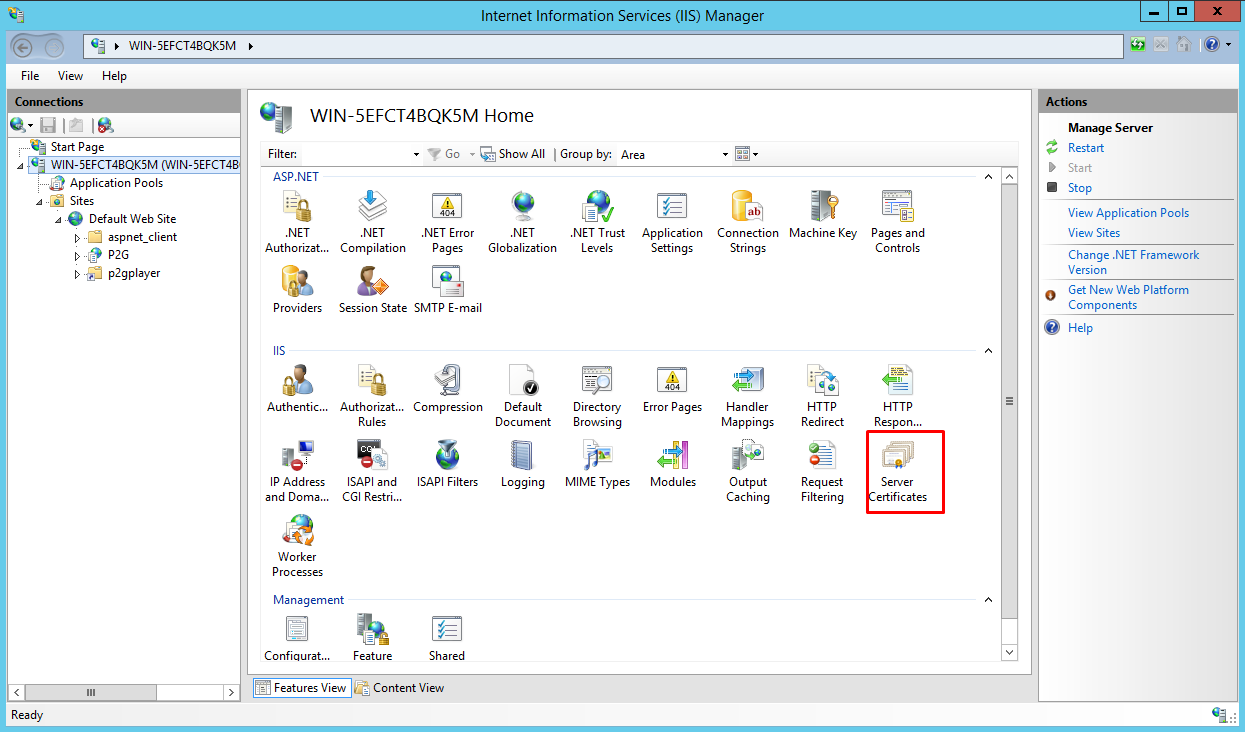Collapse the Default Web Site node
Screen dimensions: 1245x732
click(58, 220)
